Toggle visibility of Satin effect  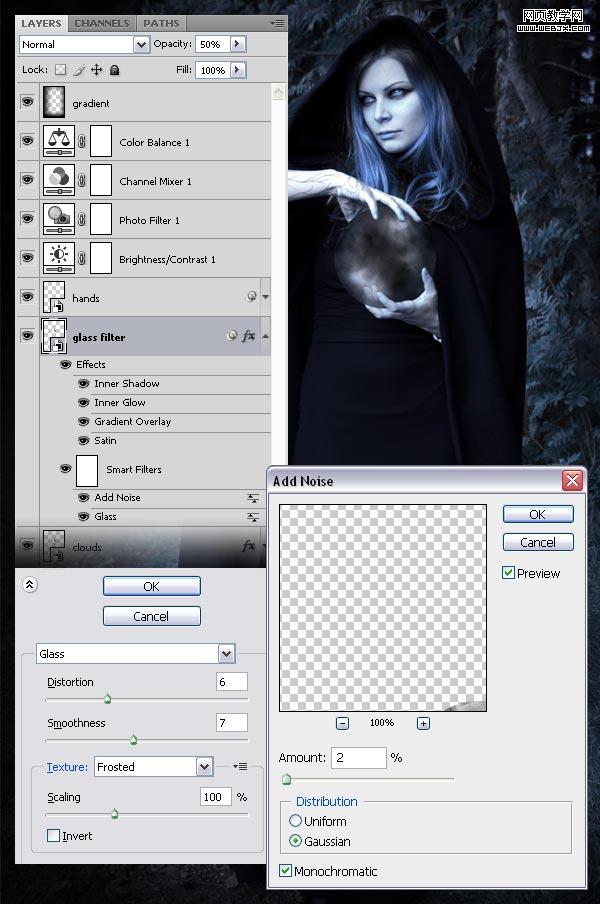[84, 440]
